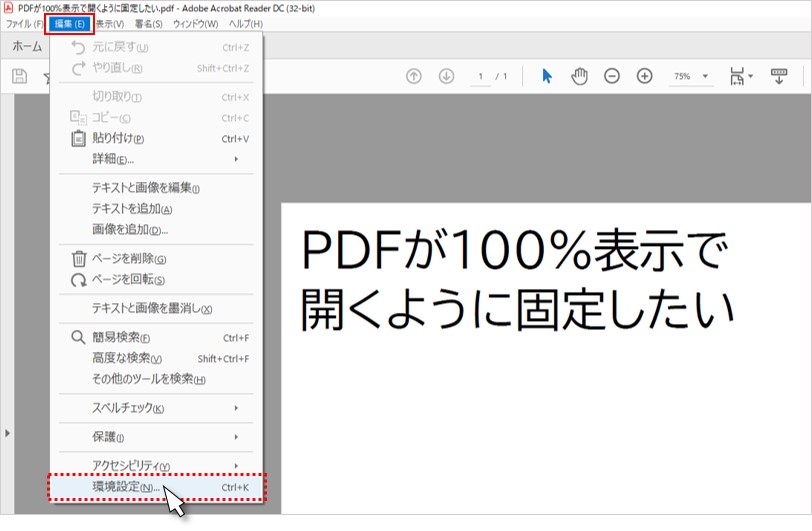Select コピー menu entry
The height and width of the screenshot is (531, 812).
(157, 118)
